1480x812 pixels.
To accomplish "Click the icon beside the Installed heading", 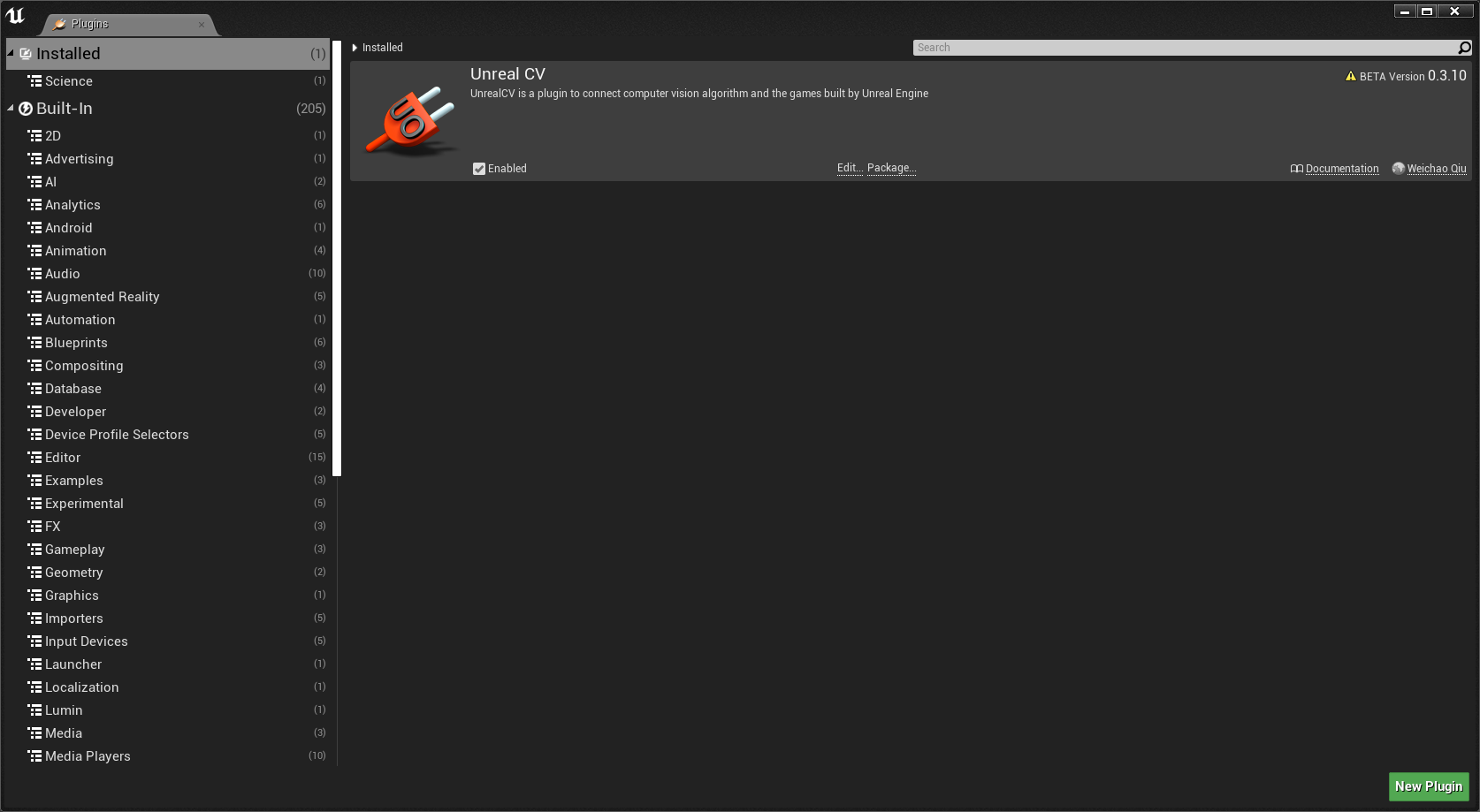I will (x=24, y=53).
